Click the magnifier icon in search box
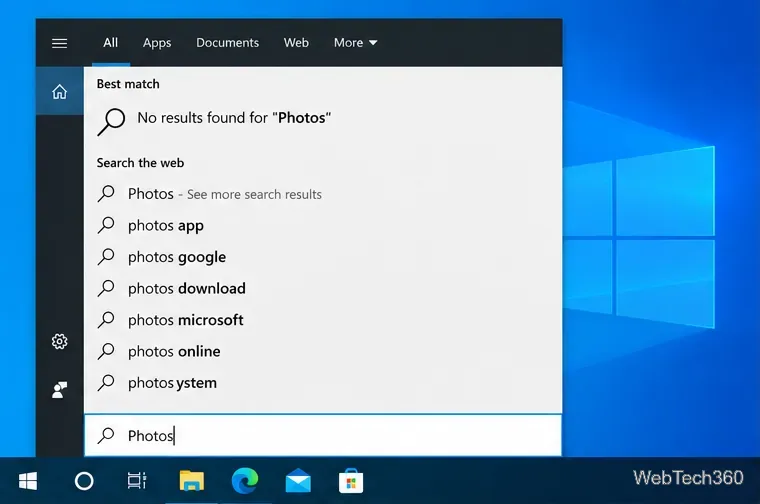Image resolution: width=760 pixels, height=504 pixels. click(x=106, y=435)
